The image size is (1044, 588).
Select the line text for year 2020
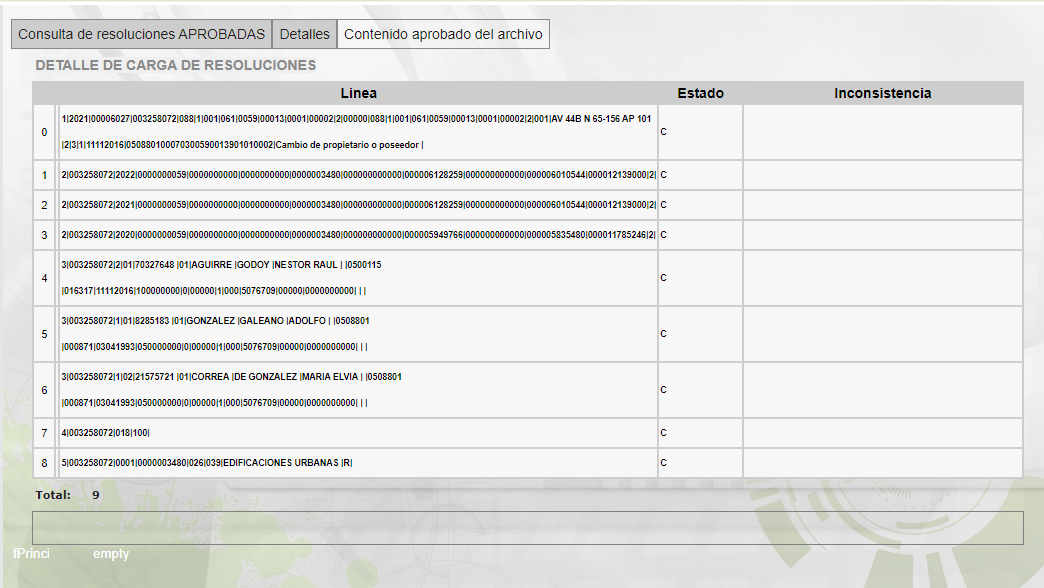(358, 235)
